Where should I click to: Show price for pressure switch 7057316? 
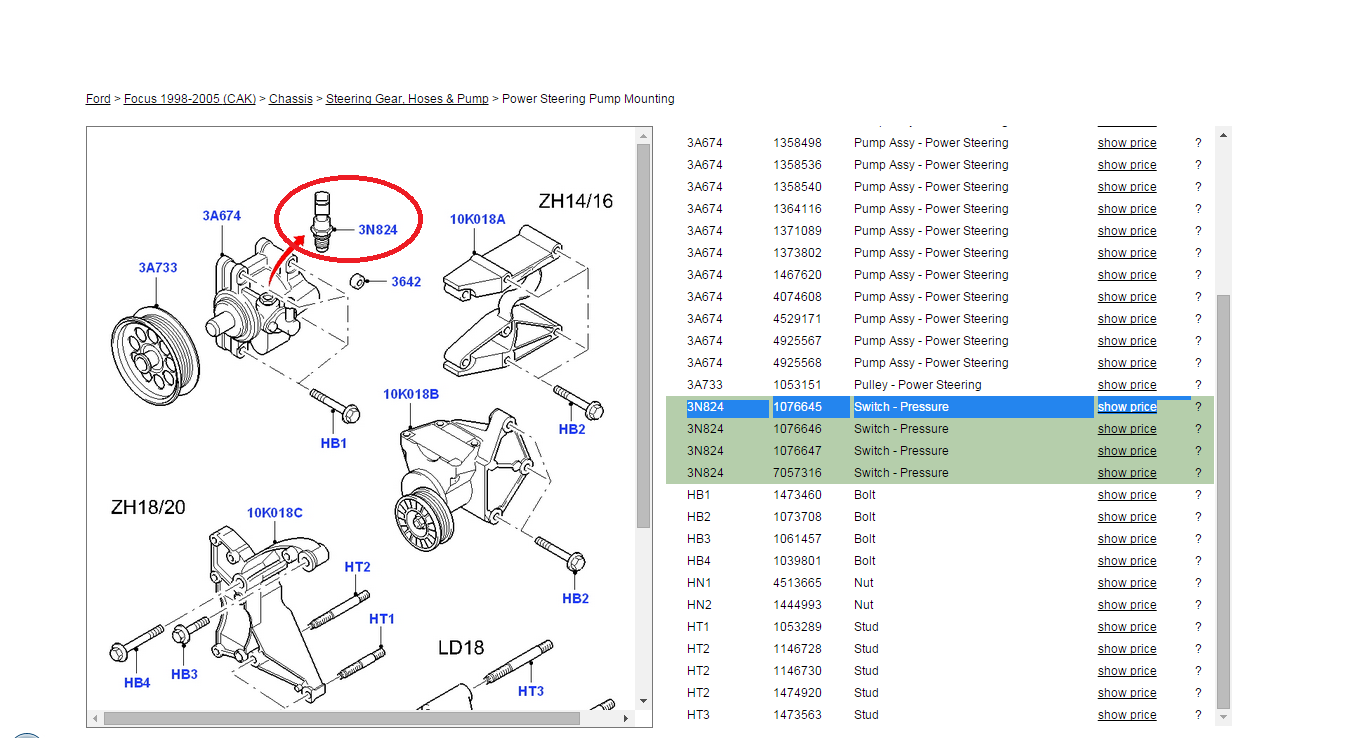click(1126, 473)
